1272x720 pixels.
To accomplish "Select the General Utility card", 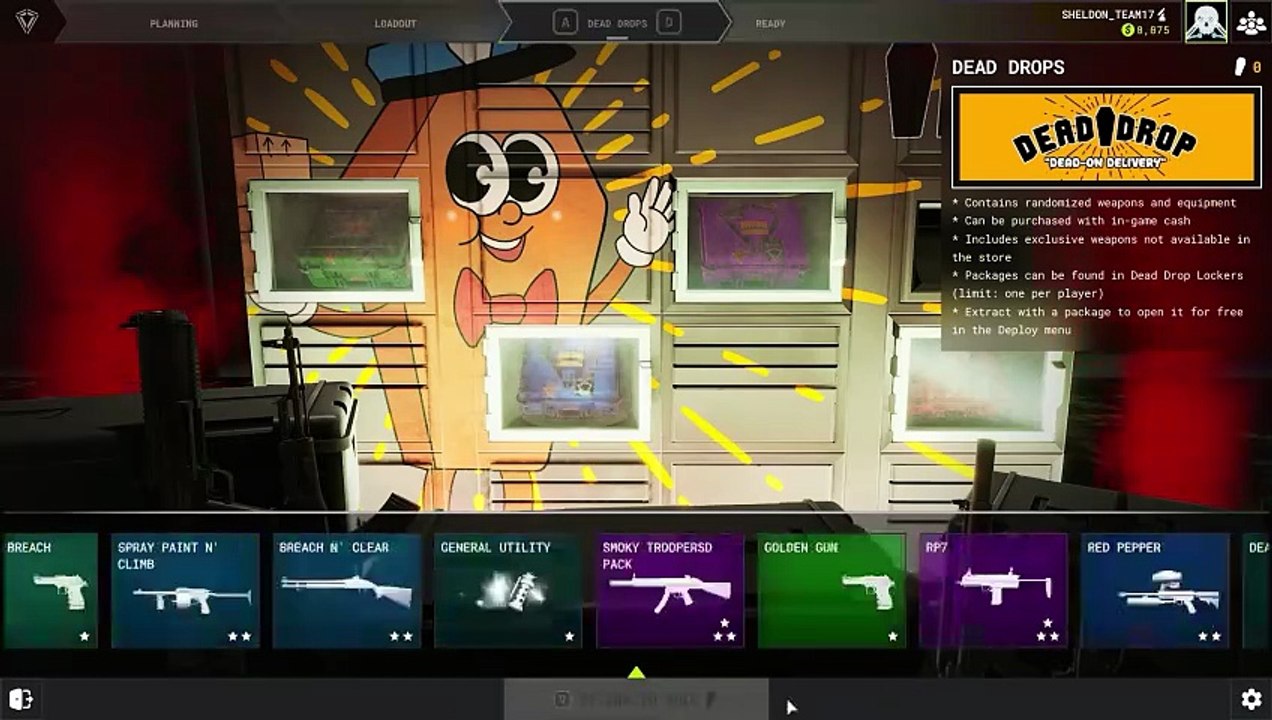I will tap(508, 590).
